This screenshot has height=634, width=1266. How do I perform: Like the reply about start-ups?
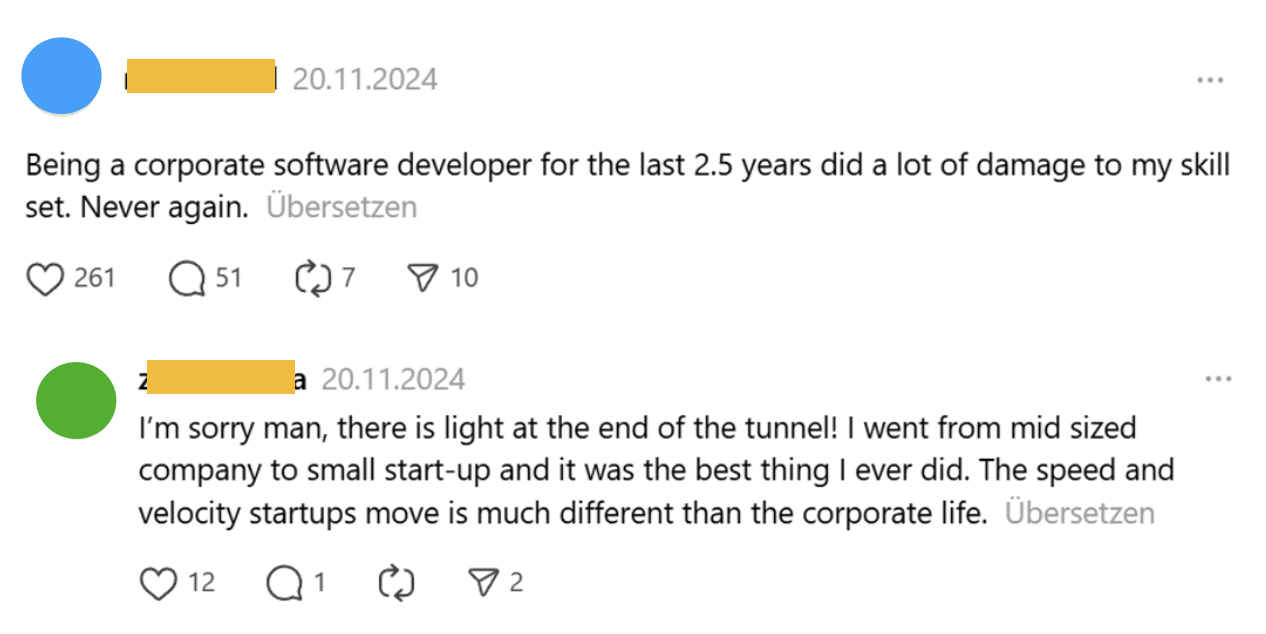[x=158, y=583]
